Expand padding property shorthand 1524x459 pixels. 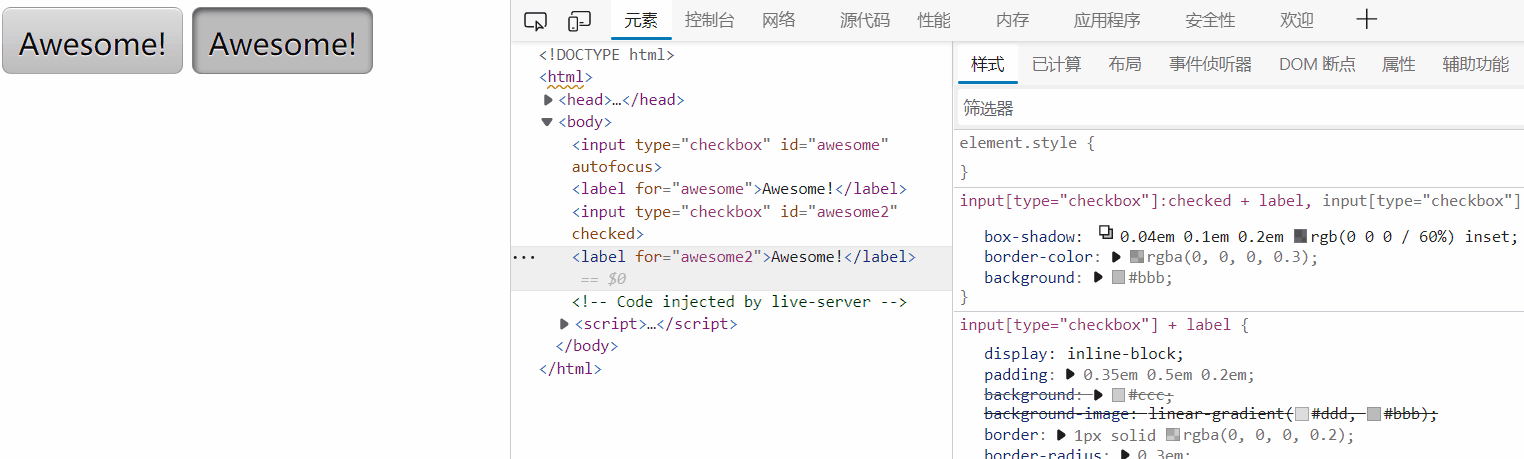point(1068,375)
